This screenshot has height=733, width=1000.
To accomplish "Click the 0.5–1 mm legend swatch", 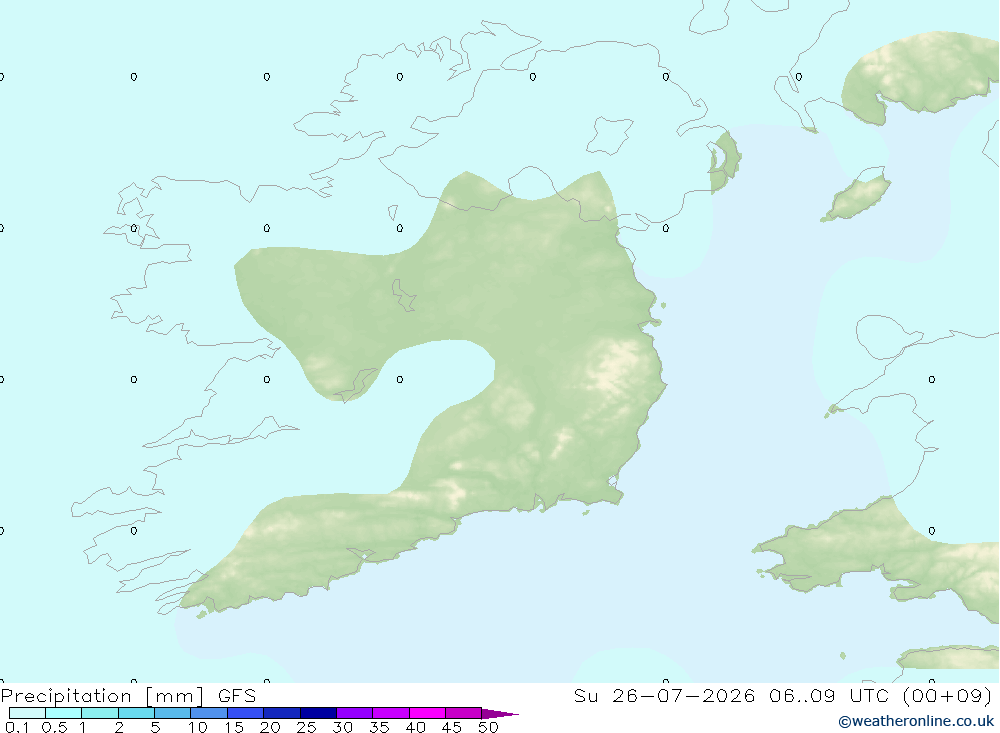I will point(64,713).
